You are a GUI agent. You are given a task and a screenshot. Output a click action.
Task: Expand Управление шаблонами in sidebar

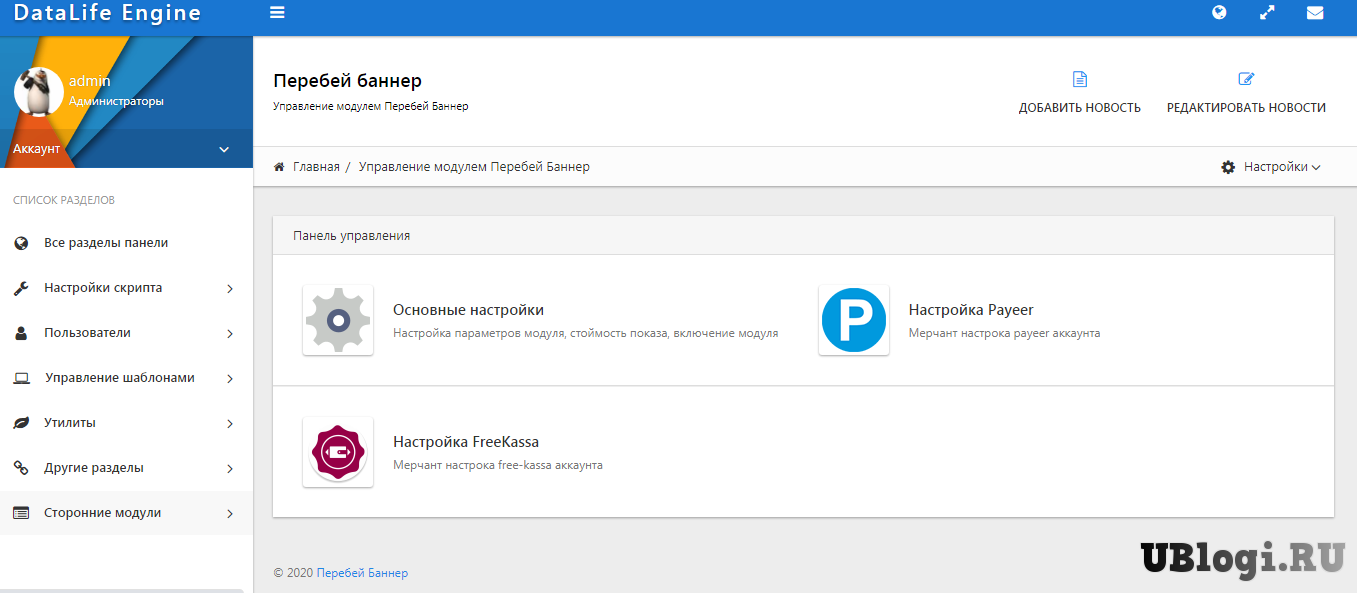point(125,378)
